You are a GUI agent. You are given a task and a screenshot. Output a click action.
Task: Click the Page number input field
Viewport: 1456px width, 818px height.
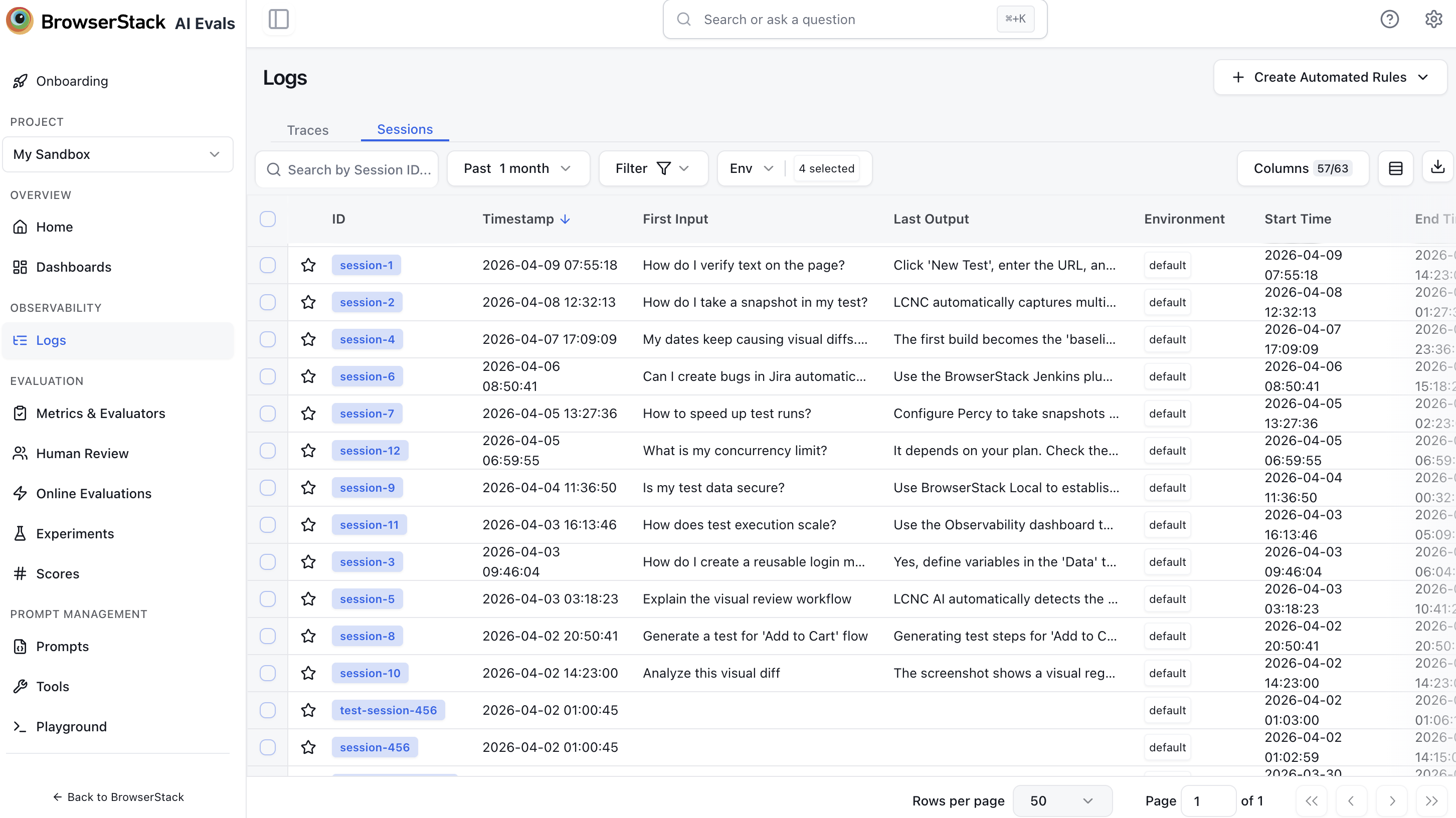1208,801
